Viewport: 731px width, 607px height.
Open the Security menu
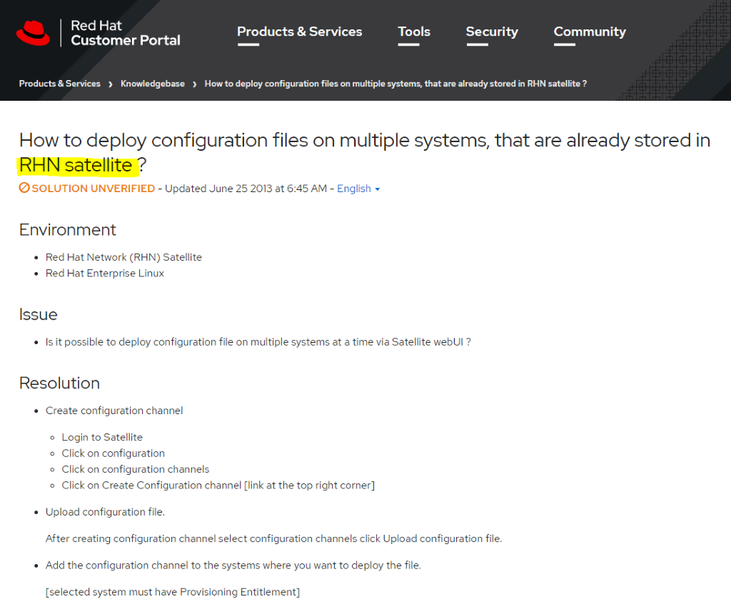492,32
